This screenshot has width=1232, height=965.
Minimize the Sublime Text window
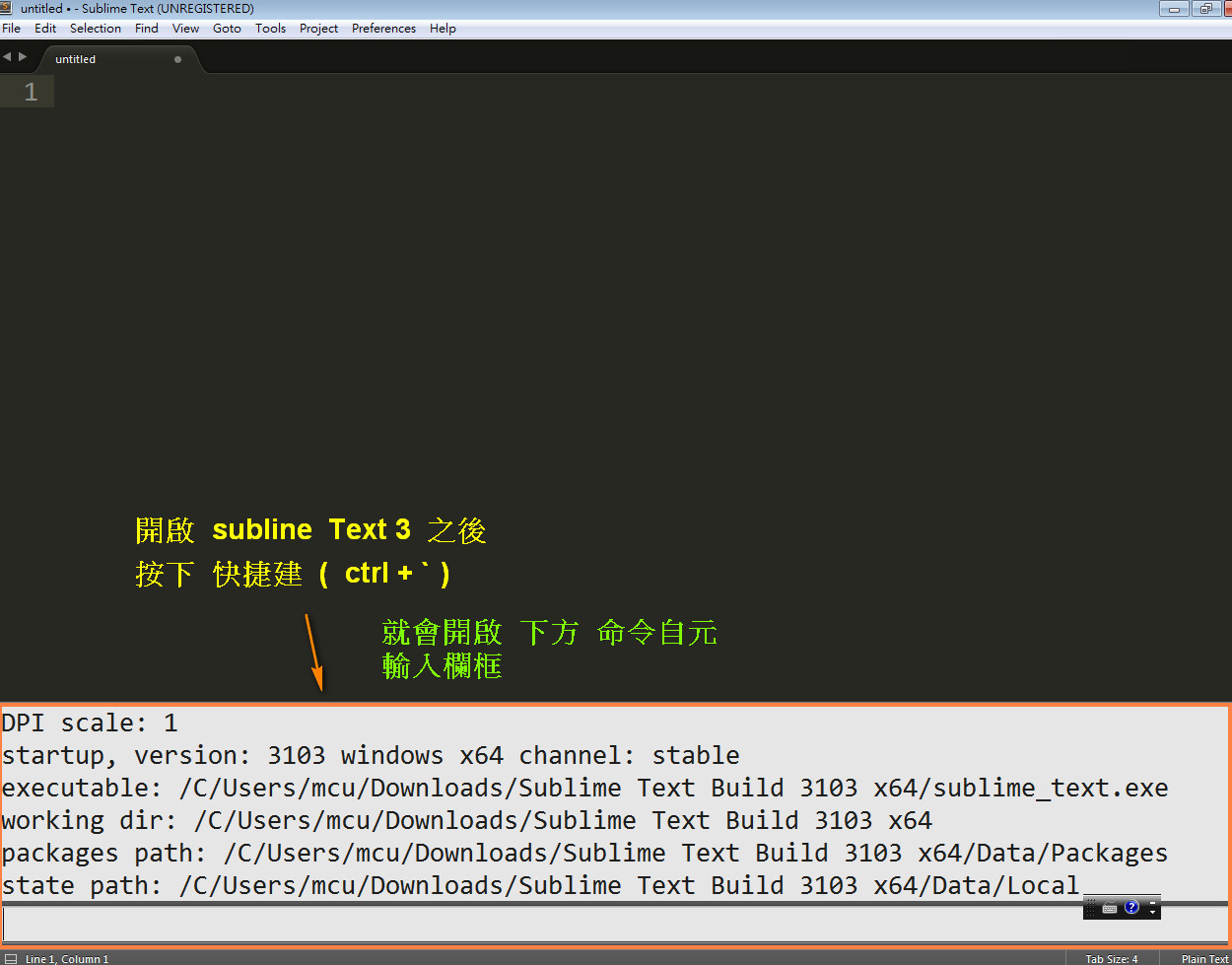point(1174,9)
